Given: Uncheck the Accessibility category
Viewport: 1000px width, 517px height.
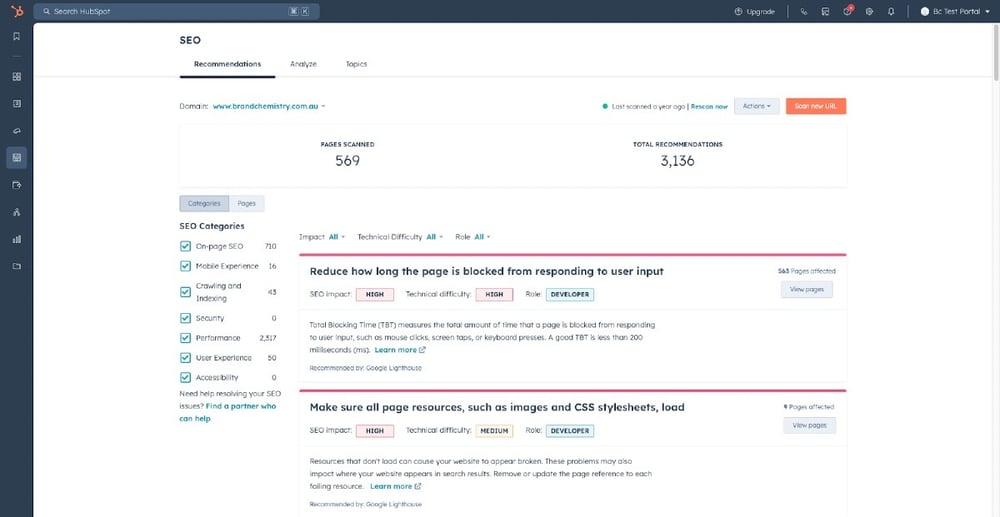Looking at the screenshot, I should [186, 377].
